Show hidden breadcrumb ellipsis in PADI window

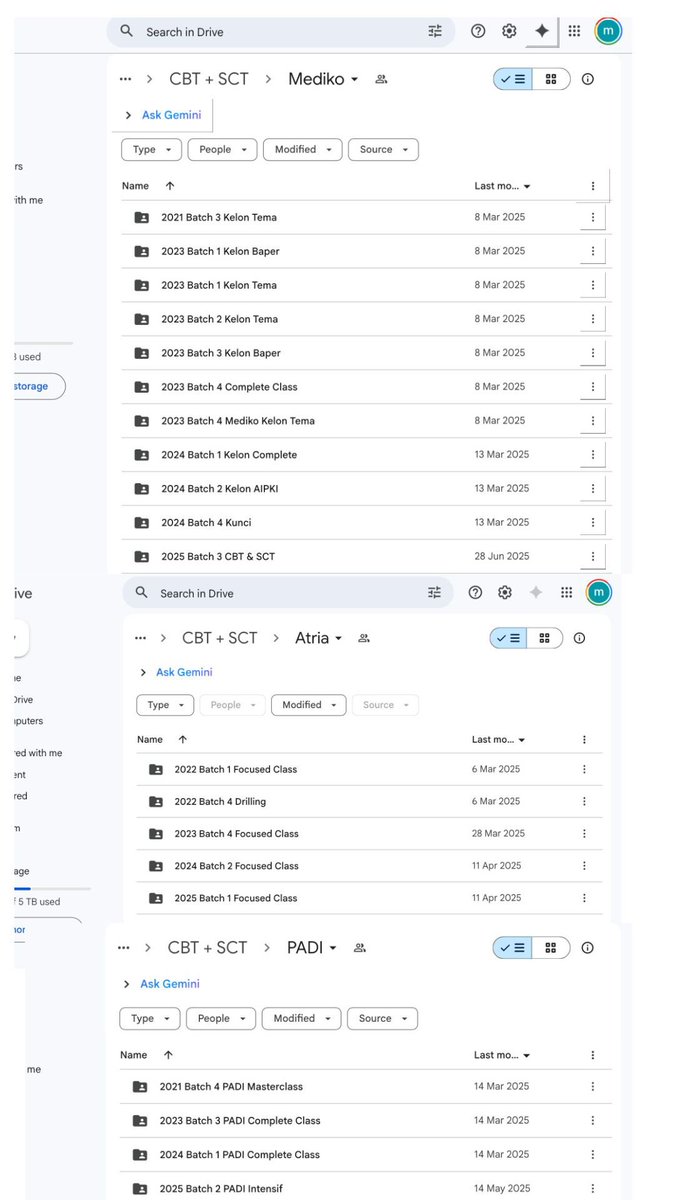pos(123,948)
